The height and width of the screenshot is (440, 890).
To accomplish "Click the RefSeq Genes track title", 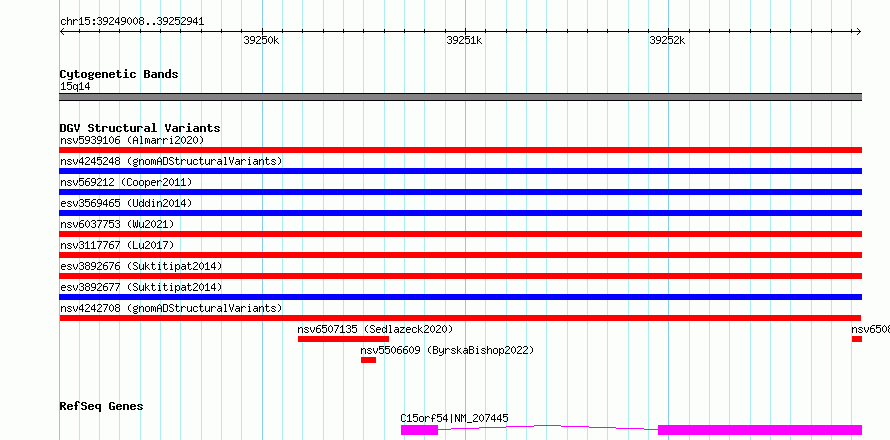I will (x=101, y=407).
